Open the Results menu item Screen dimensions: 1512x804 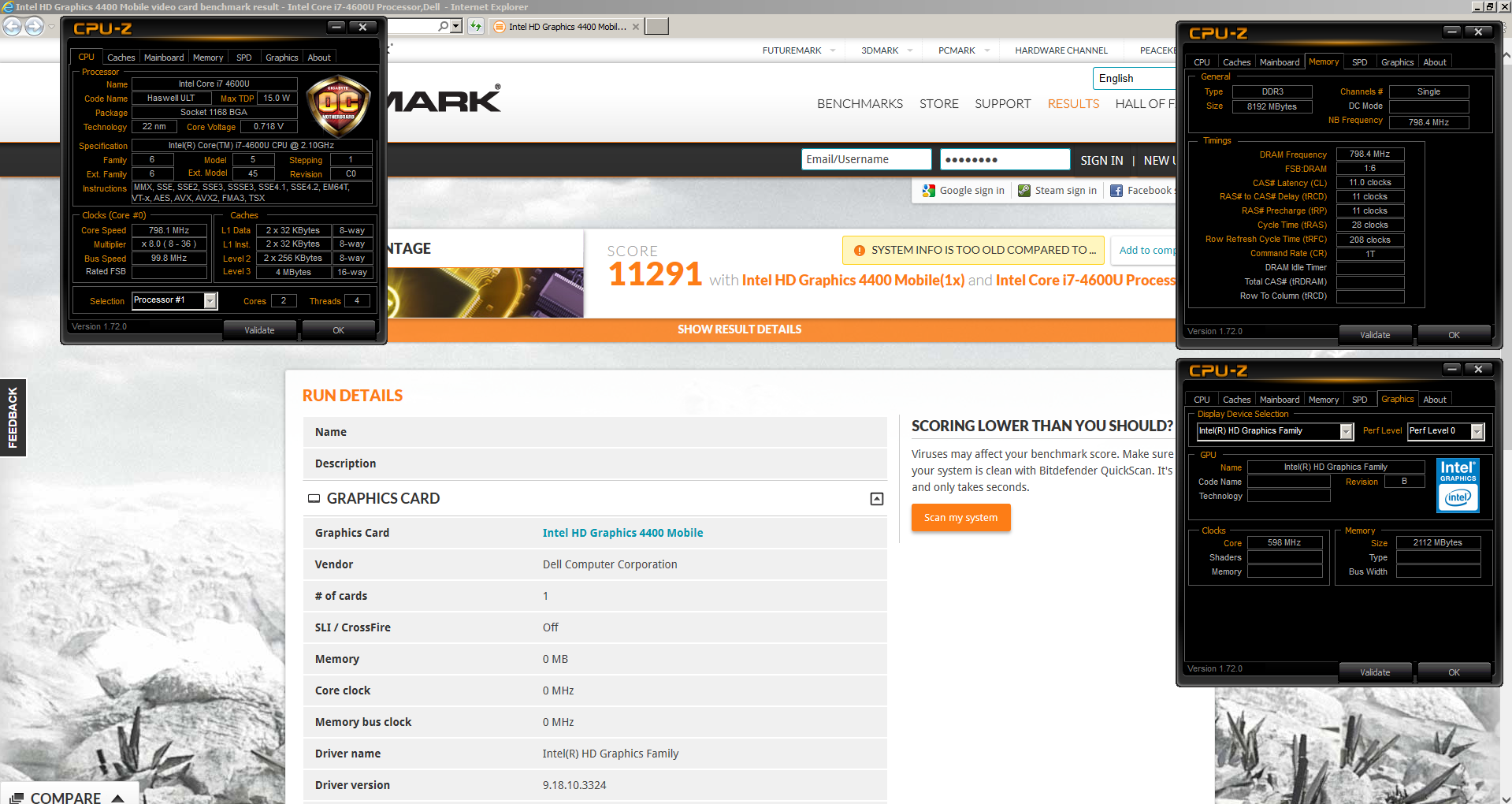[x=1073, y=104]
